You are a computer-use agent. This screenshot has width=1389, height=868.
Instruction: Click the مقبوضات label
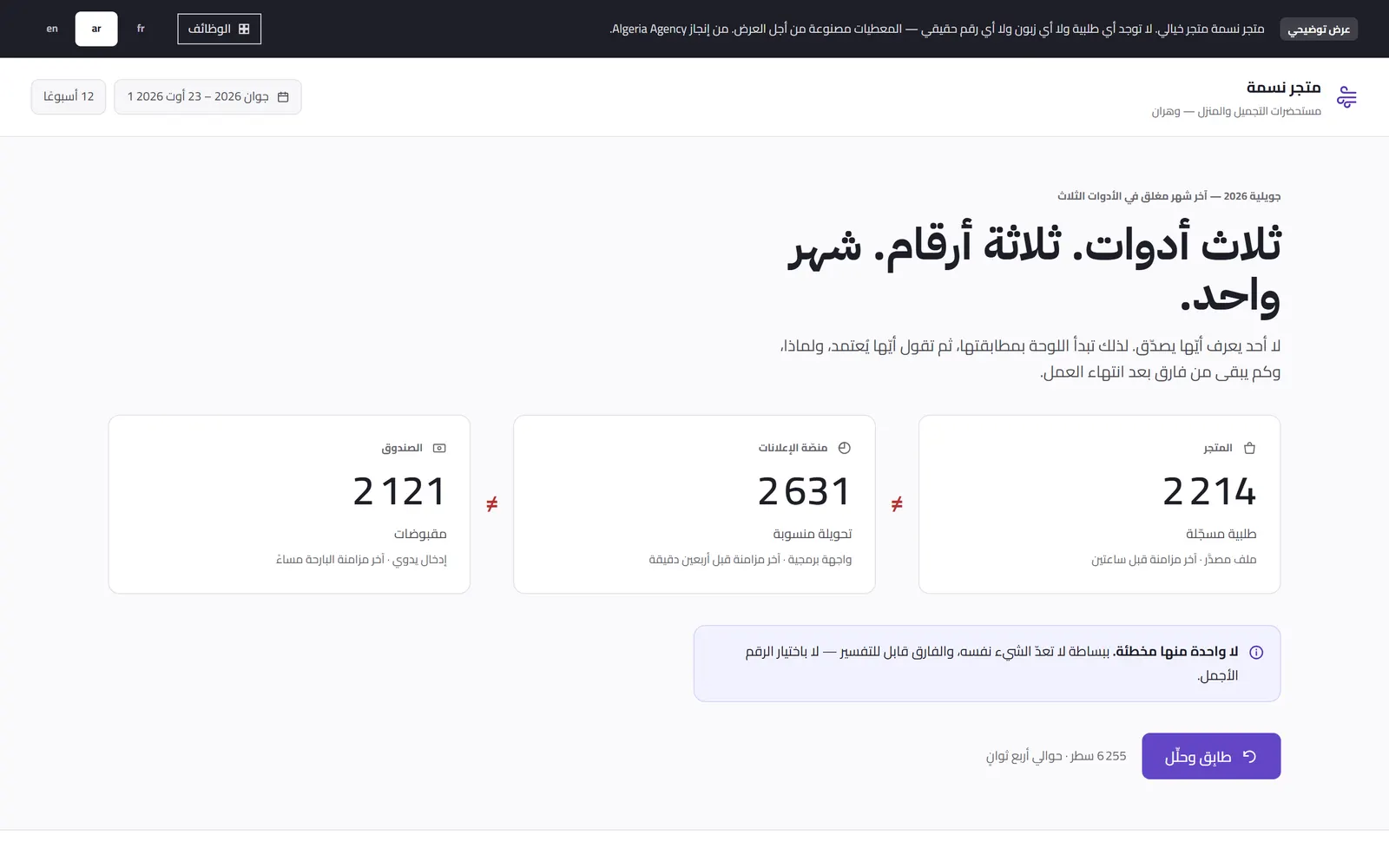[420, 534]
